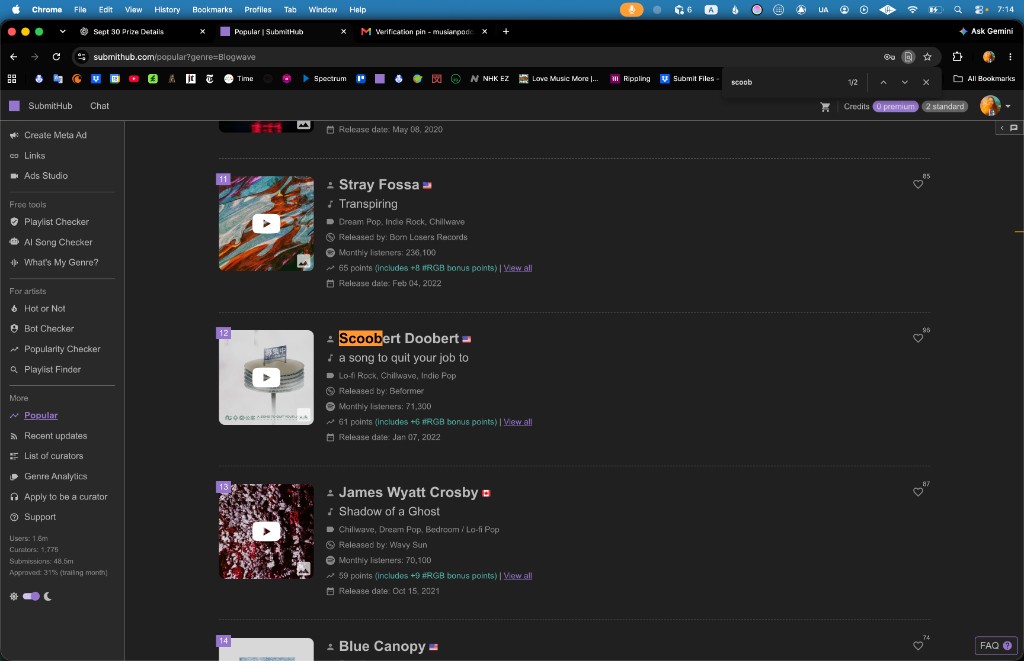Select the Popular sidebar link

coord(40,415)
